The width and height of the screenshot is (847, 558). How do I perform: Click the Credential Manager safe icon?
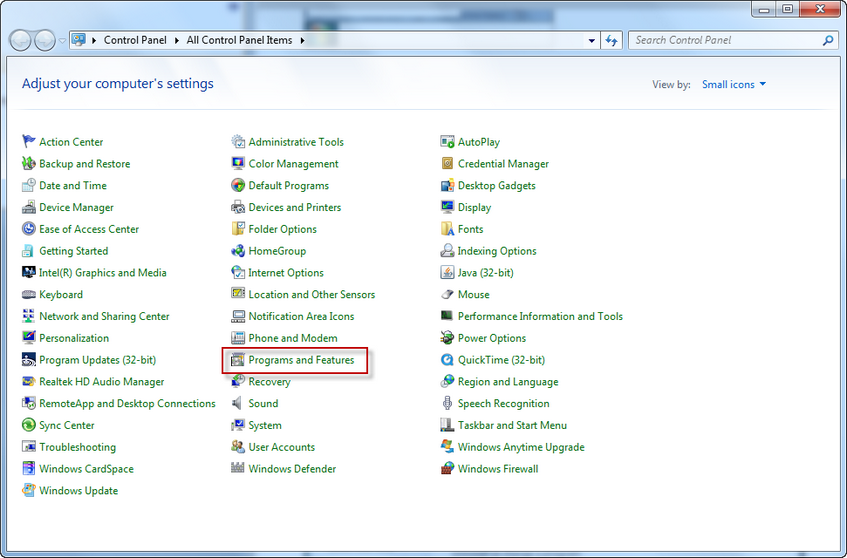[447, 163]
